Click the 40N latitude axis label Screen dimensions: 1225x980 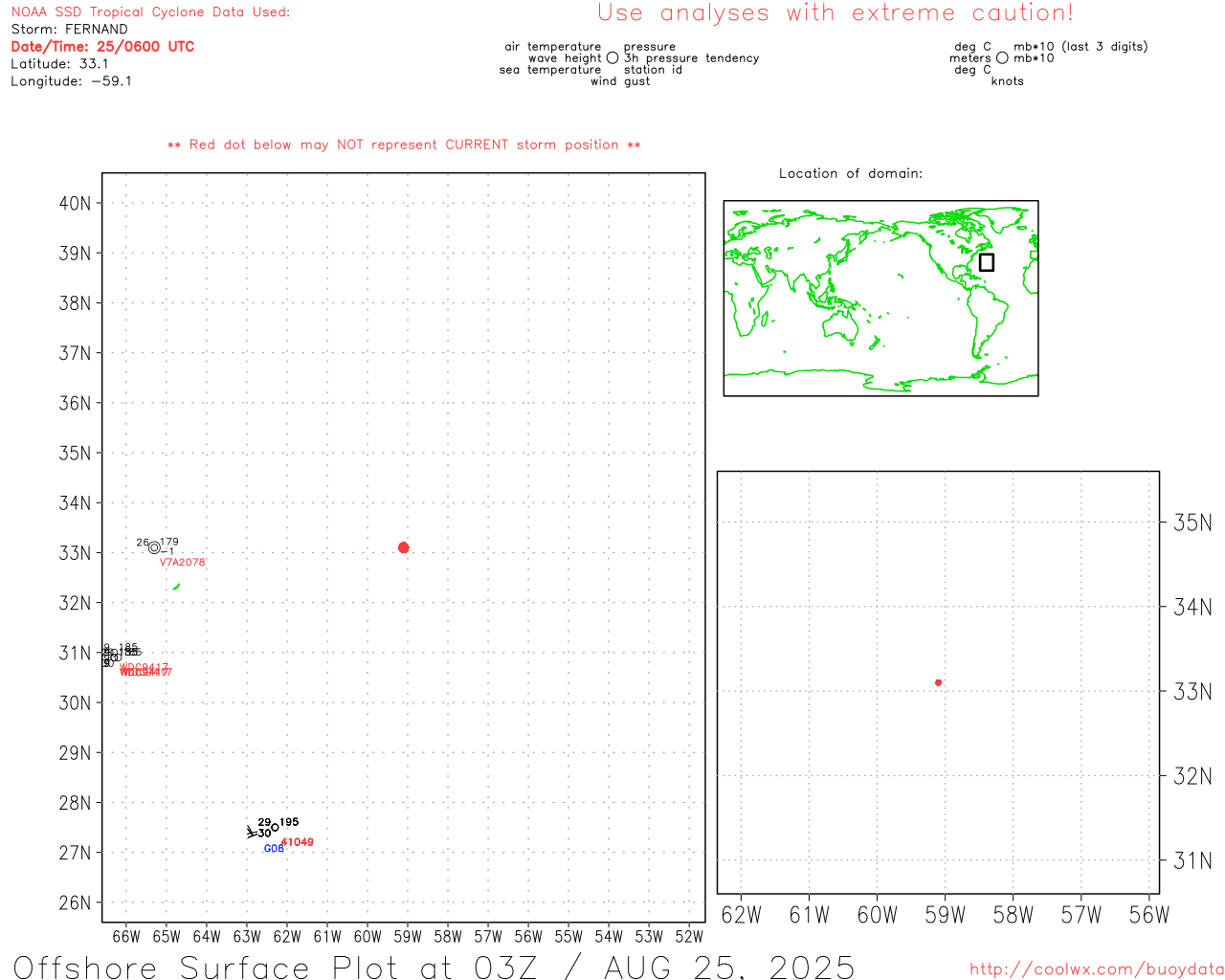click(x=75, y=203)
